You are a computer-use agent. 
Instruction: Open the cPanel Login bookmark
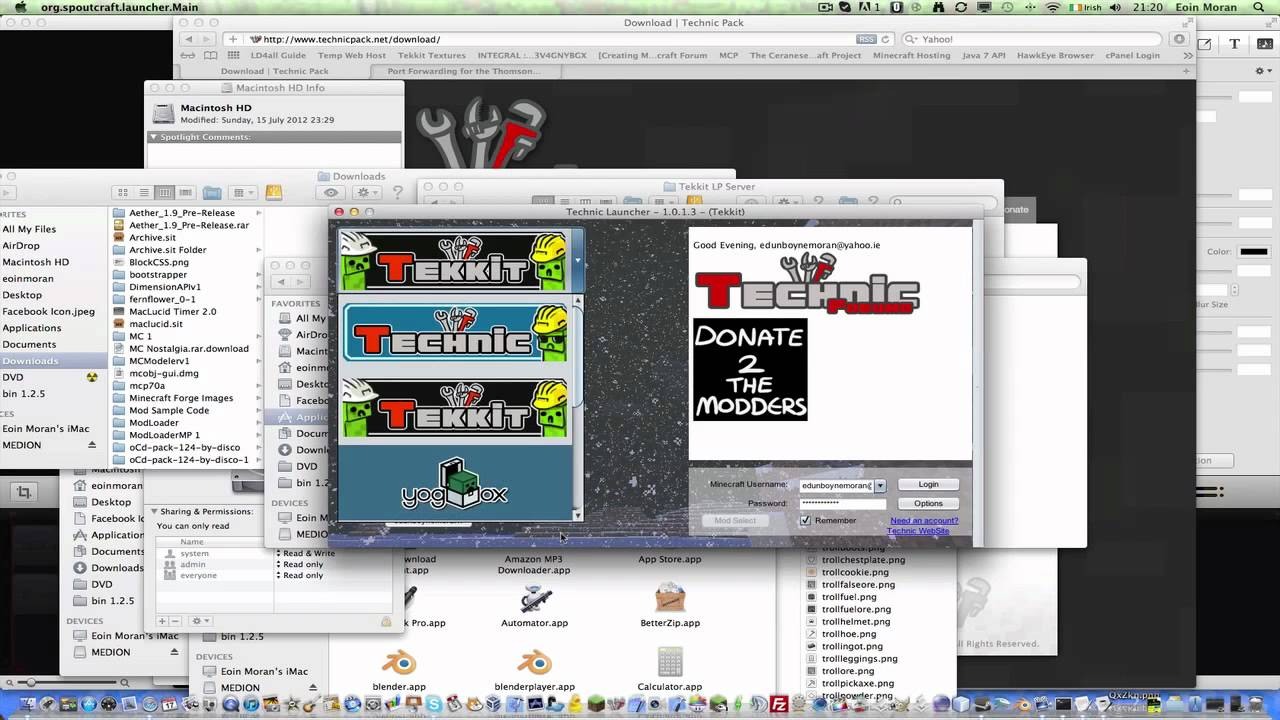tap(1132, 55)
